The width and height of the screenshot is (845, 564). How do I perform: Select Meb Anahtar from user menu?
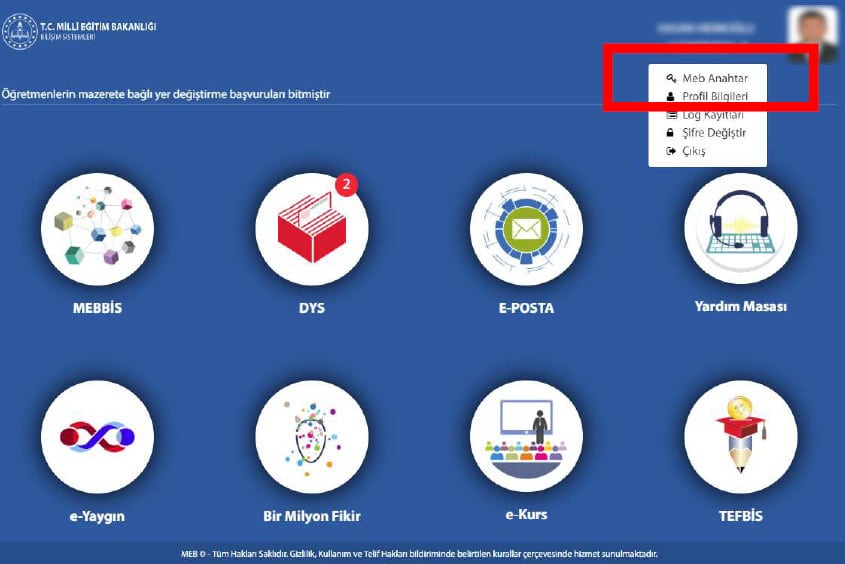coord(708,78)
